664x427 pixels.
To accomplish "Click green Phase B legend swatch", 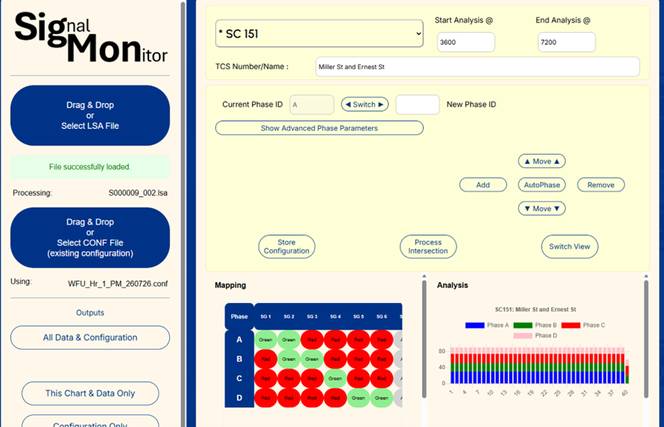I will point(523,325).
